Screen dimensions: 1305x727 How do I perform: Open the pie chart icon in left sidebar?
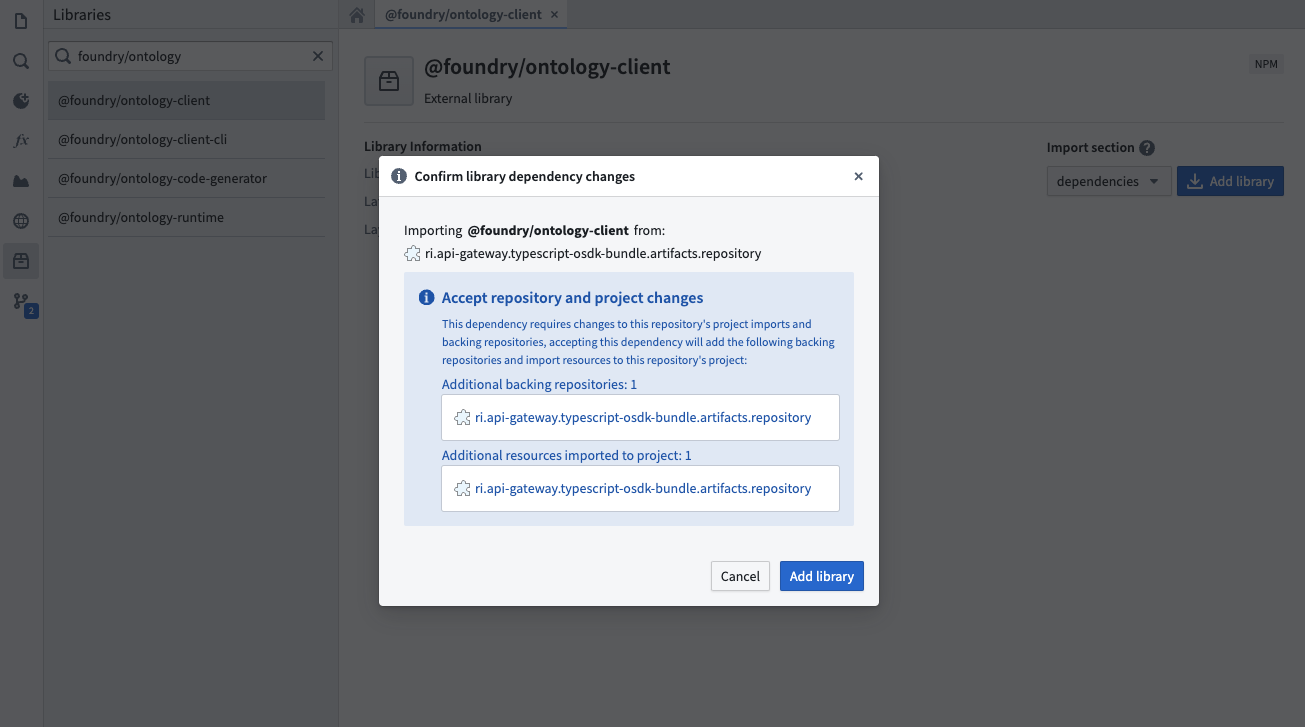tap(21, 101)
